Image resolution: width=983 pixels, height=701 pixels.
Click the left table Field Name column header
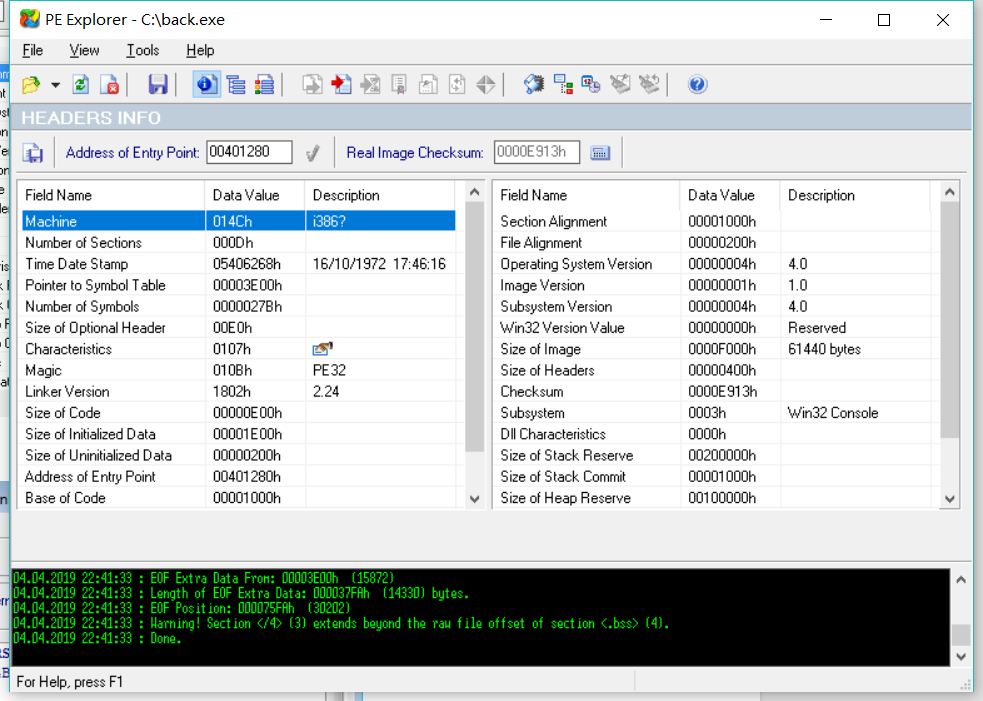click(111, 195)
